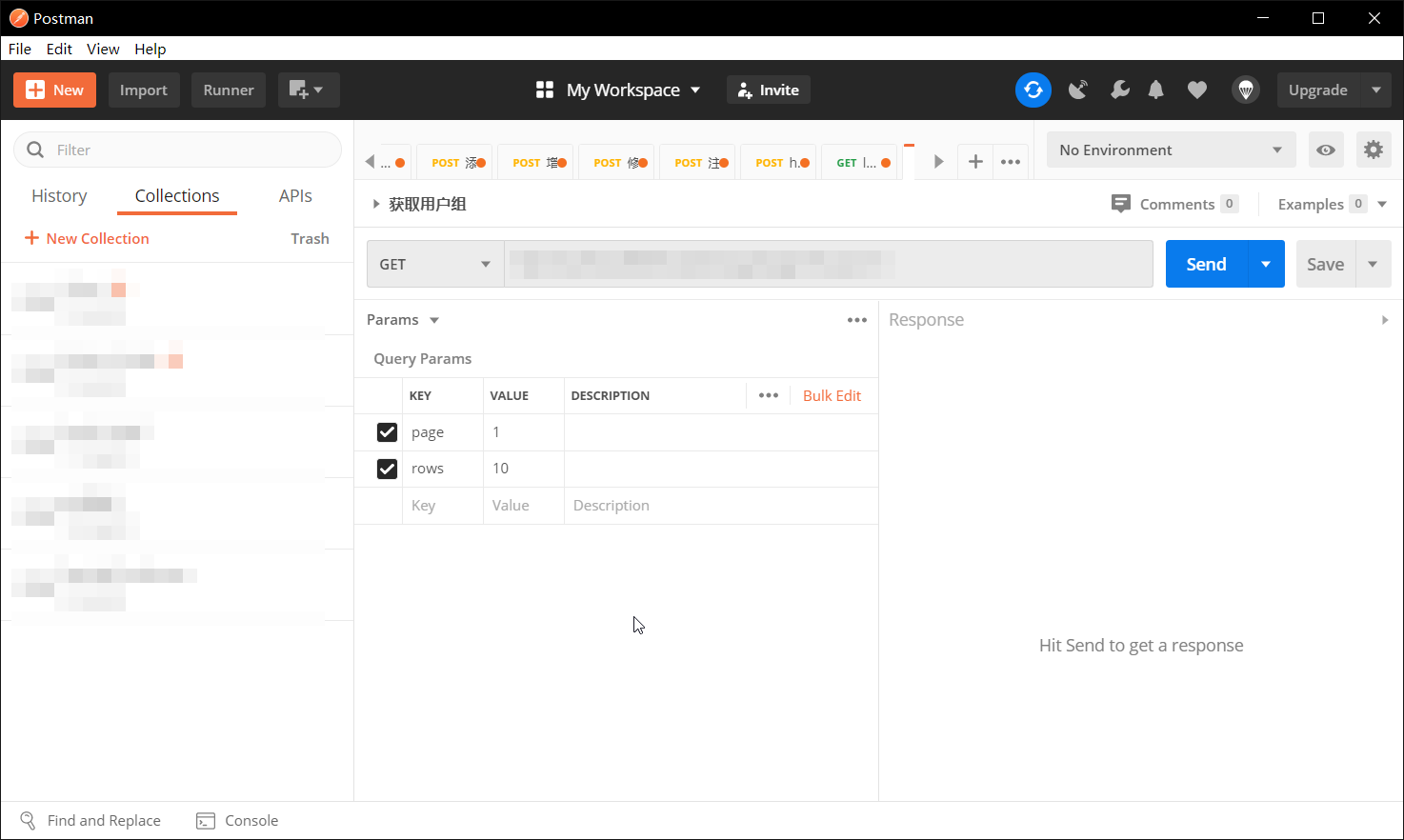
Task: Open the Import dialog
Action: 144,90
